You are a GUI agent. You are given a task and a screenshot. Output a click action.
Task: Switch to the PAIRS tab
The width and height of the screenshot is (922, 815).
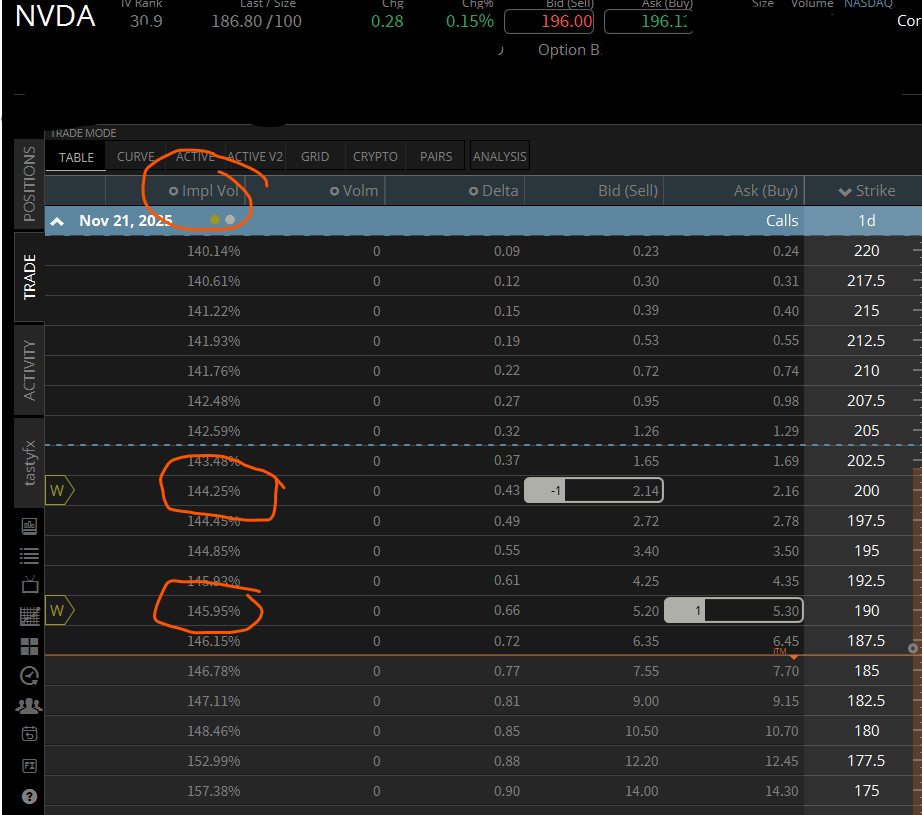[436, 156]
